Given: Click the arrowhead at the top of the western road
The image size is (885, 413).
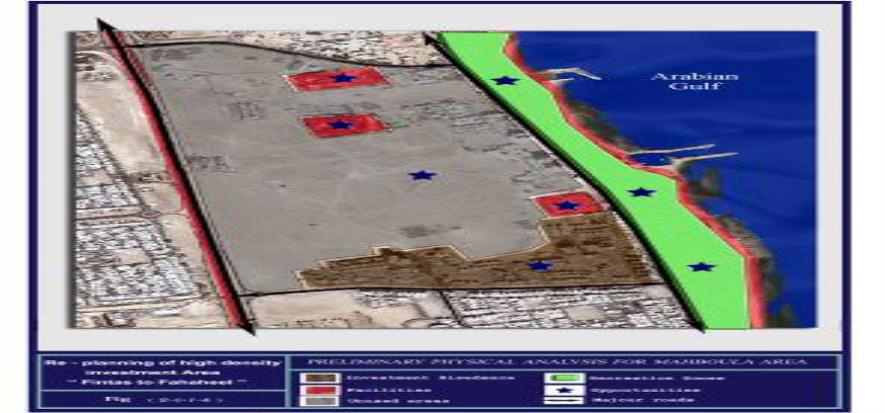Looking at the screenshot, I should [x=101, y=24].
